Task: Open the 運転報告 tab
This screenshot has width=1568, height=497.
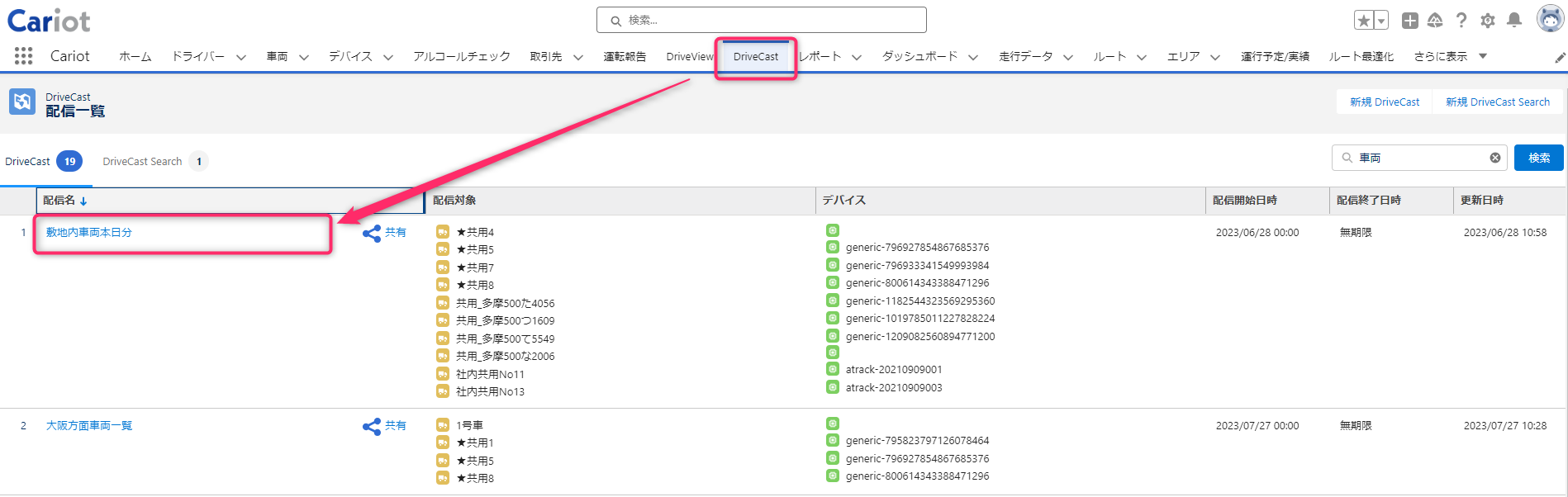Action: coord(625,56)
